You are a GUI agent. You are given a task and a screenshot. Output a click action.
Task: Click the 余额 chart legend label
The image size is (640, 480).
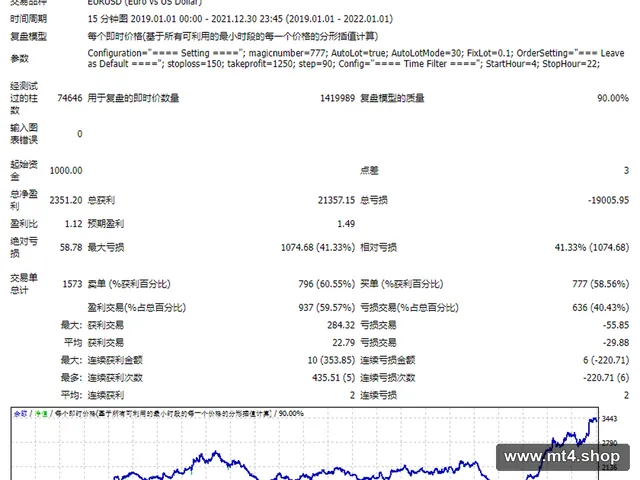coord(20,414)
